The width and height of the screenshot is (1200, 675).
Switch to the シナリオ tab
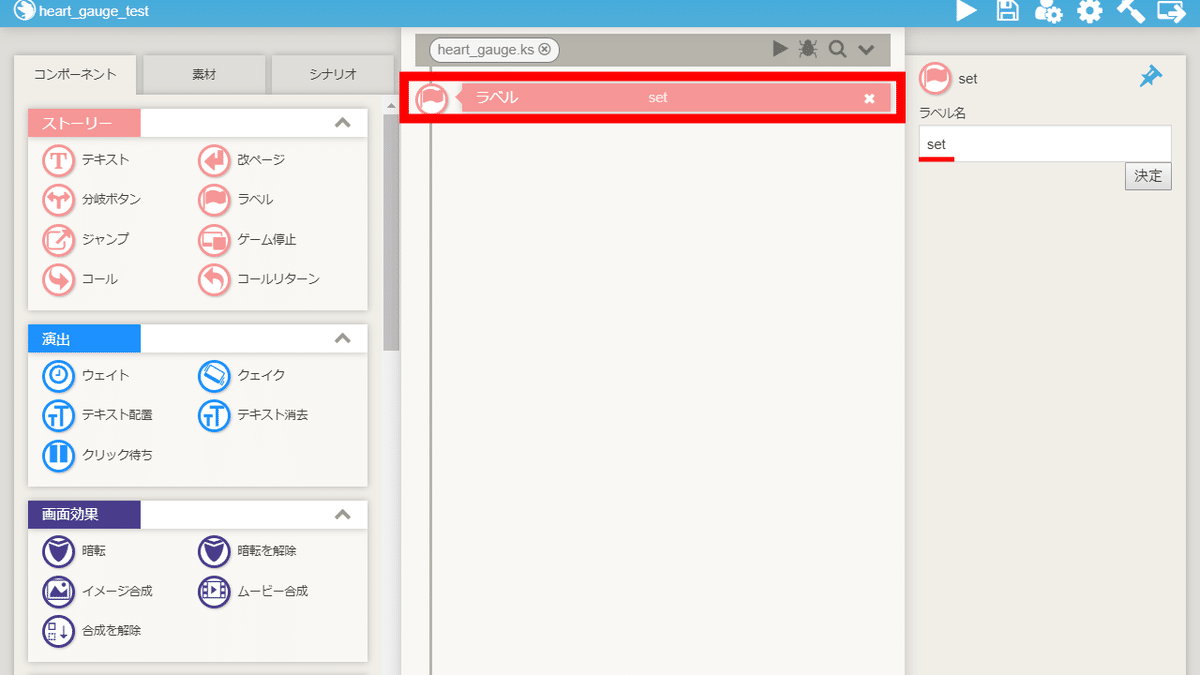(333, 75)
